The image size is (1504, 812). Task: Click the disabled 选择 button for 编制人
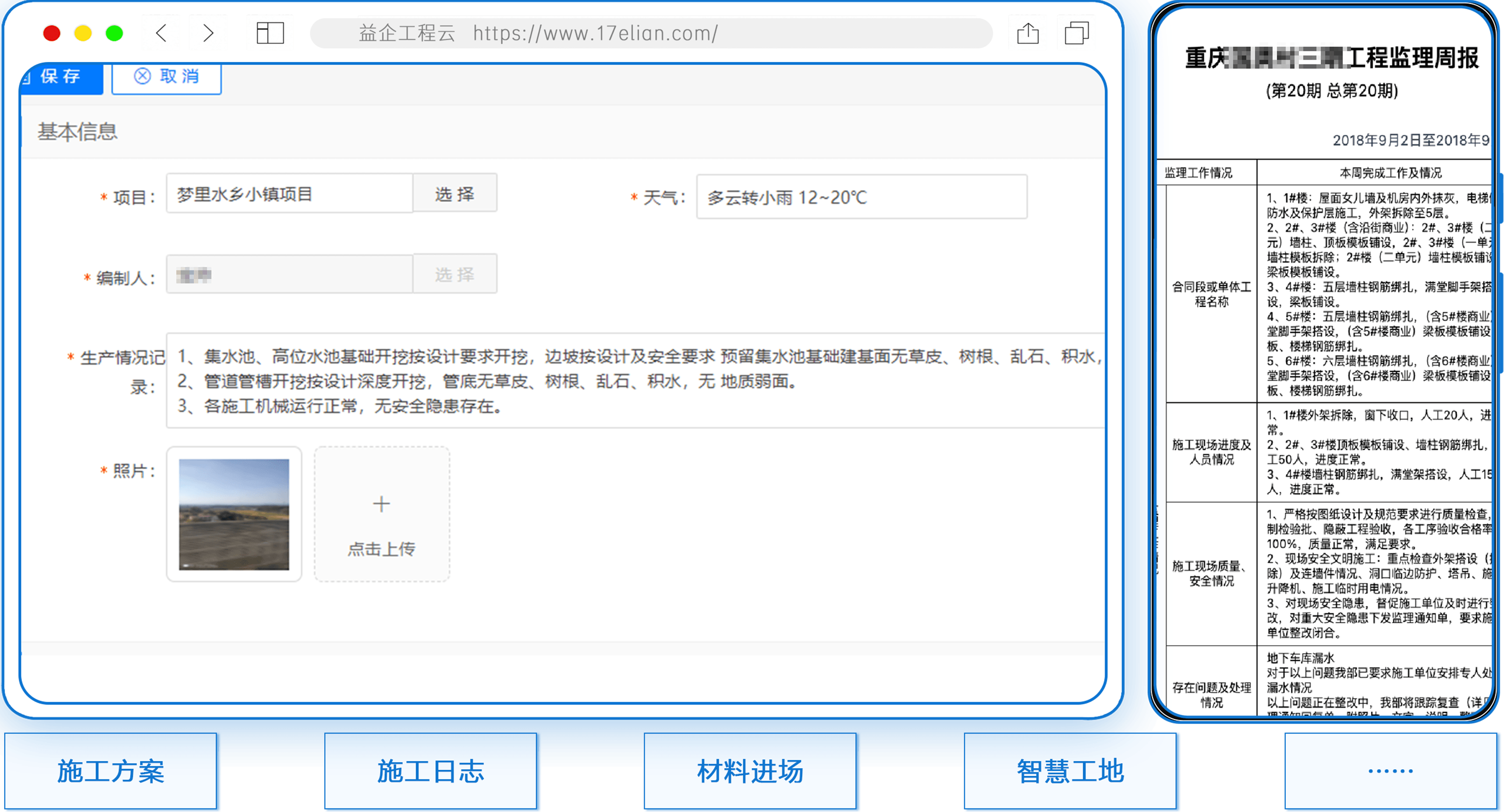click(x=455, y=274)
